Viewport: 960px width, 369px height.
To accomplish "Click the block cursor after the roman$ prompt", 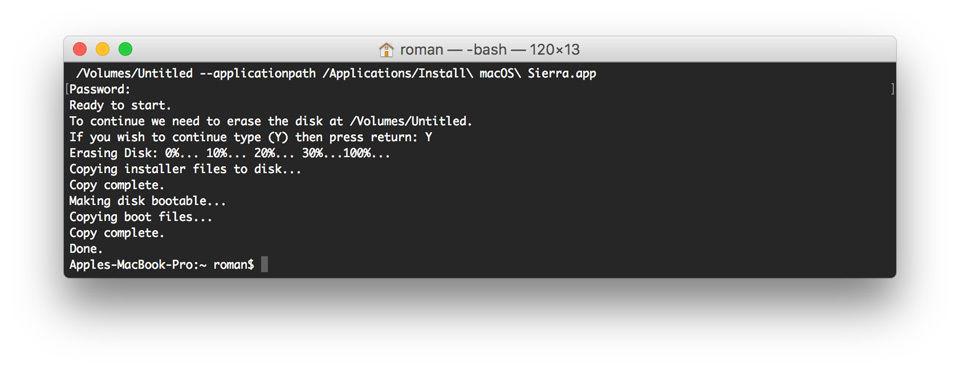I will 264,265.
